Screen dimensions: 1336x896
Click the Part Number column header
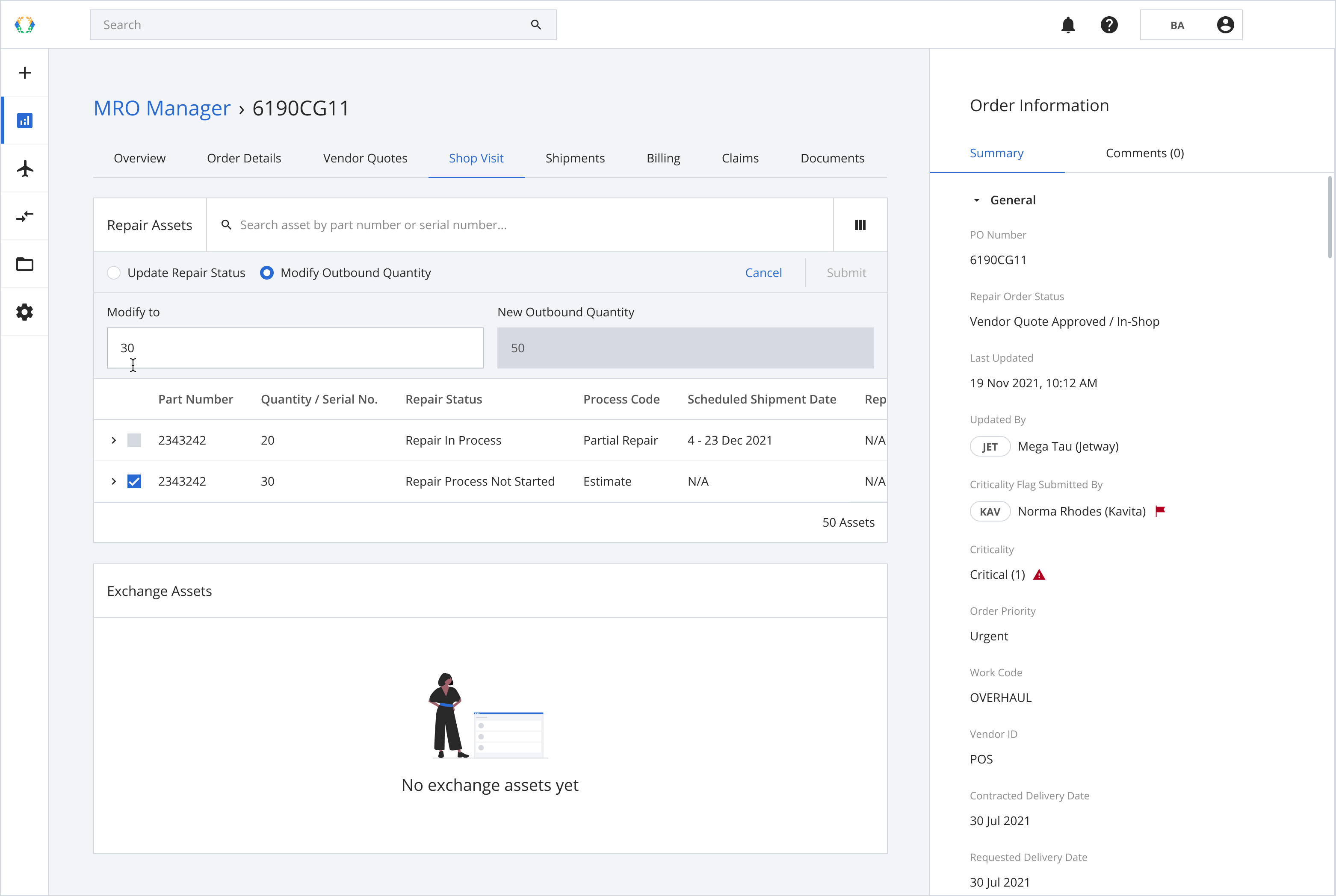pyautogui.click(x=195, y=399)
